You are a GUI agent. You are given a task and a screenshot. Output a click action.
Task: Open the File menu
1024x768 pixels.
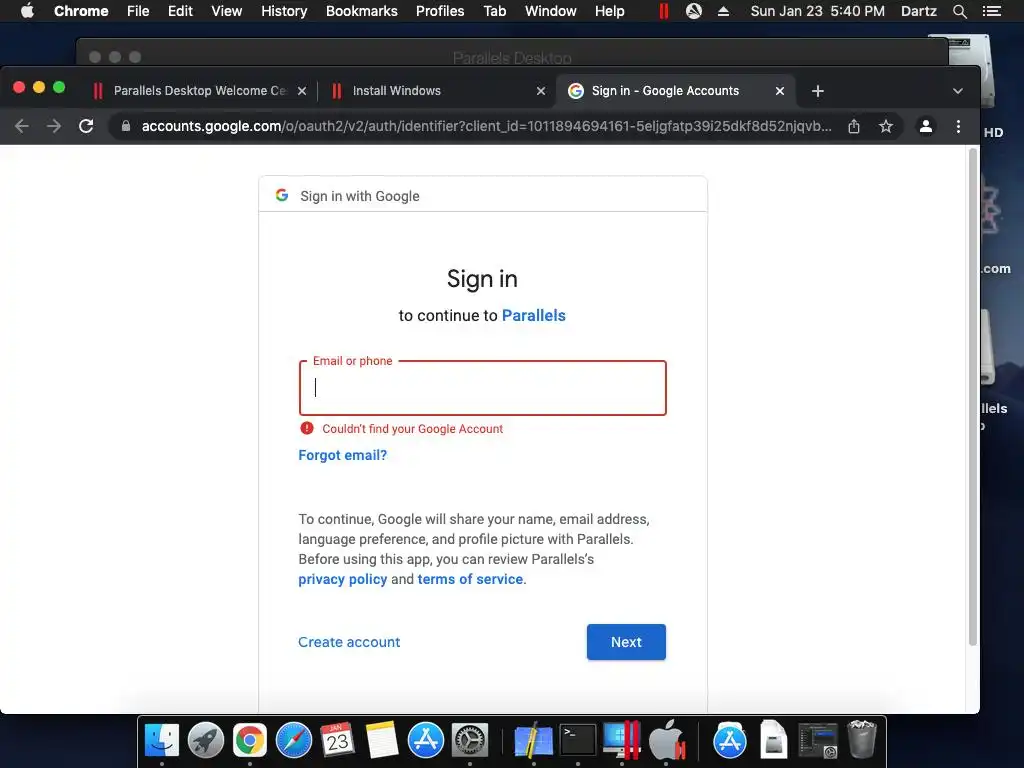[138, 11]
